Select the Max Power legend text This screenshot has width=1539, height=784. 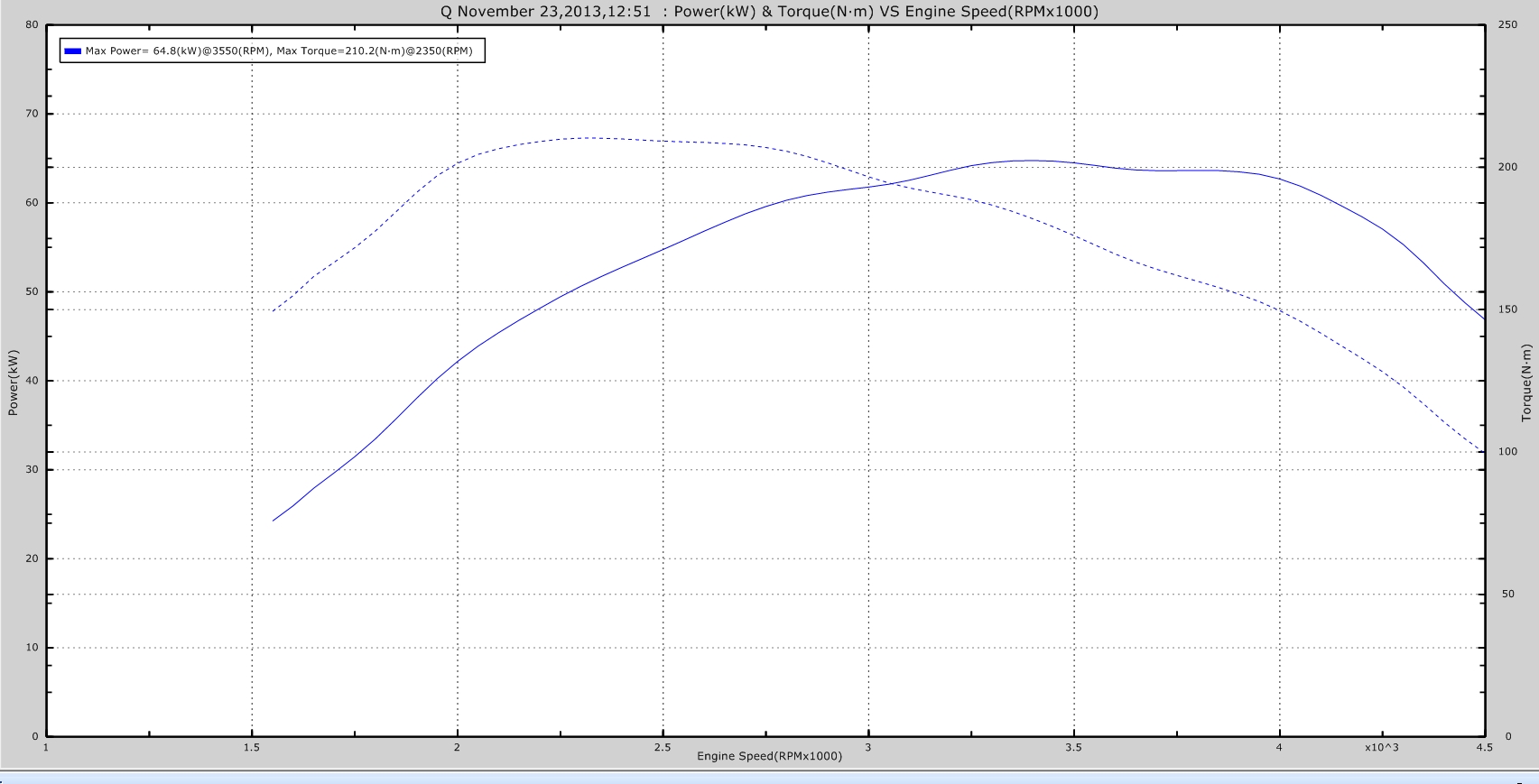[x=279, y=51]
